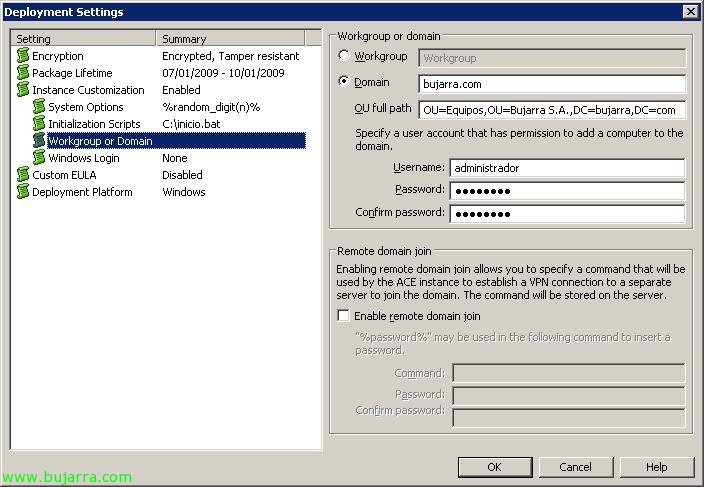Select Workgroup or Domain tree item
Image resolution: width=704 pixels, height=487 pixels.
(100, 141)
